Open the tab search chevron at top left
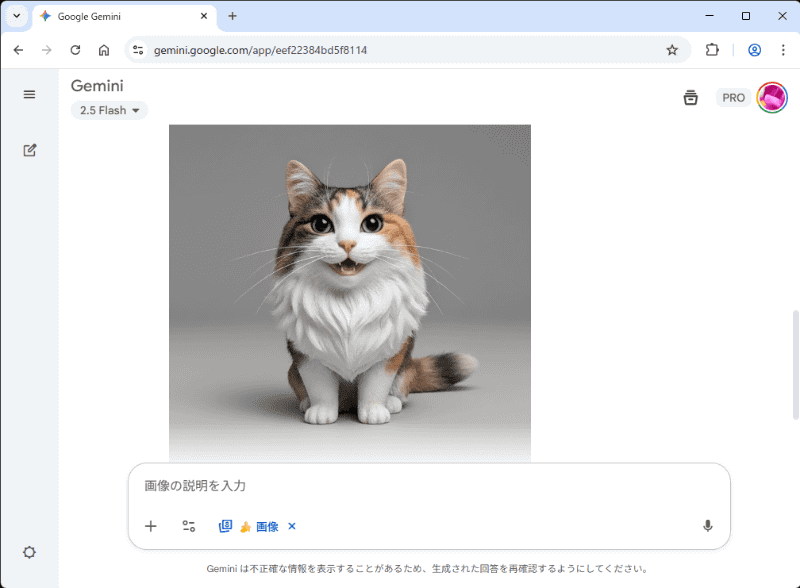Viewport: 800px width, 588px height. [15, 16]
